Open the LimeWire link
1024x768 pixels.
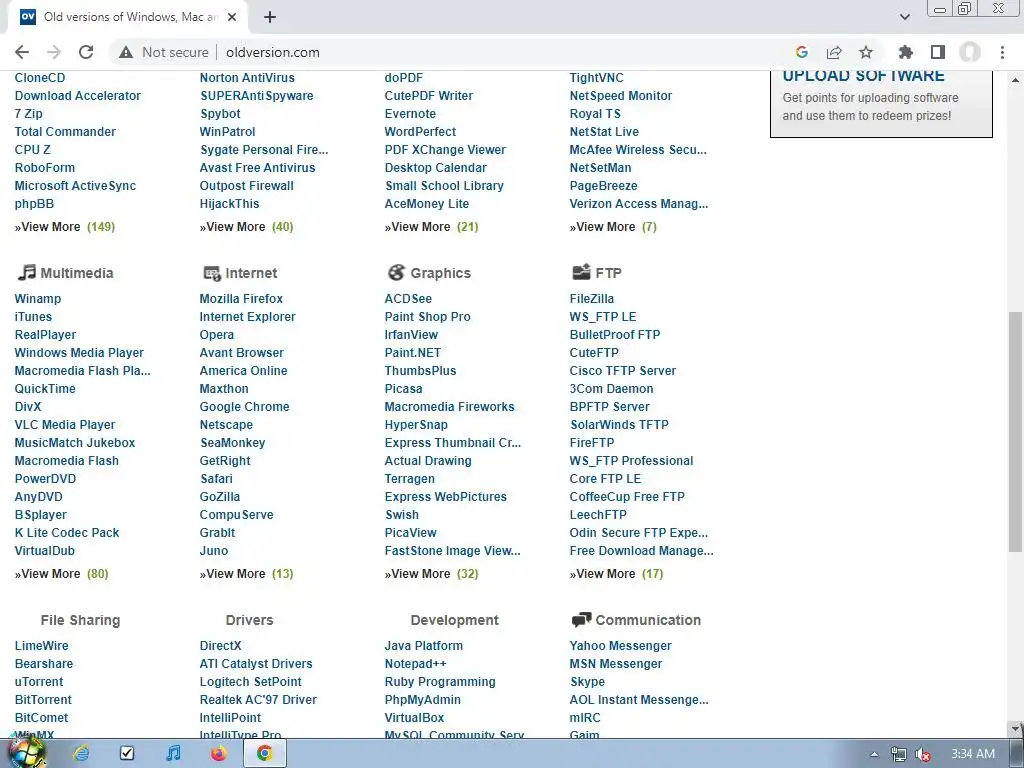coord(41,645)
